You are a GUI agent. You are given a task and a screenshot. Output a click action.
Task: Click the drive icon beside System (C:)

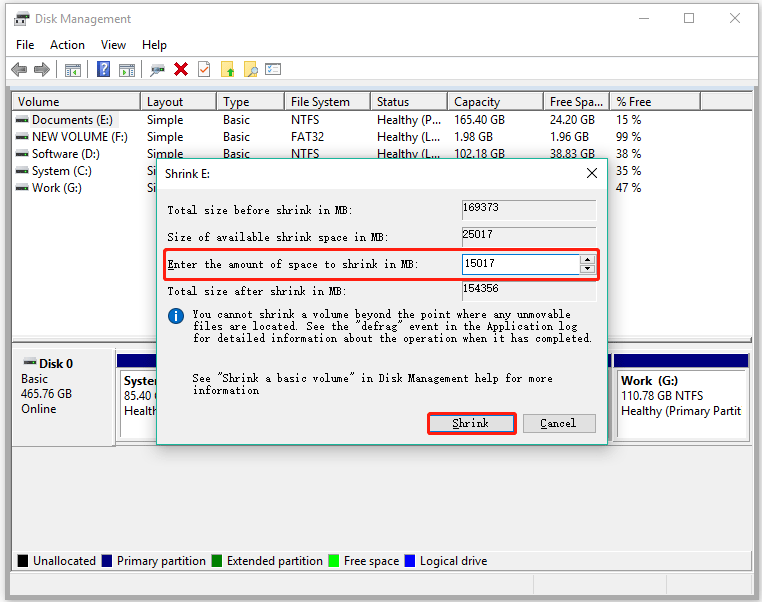[x=22, y=171]
